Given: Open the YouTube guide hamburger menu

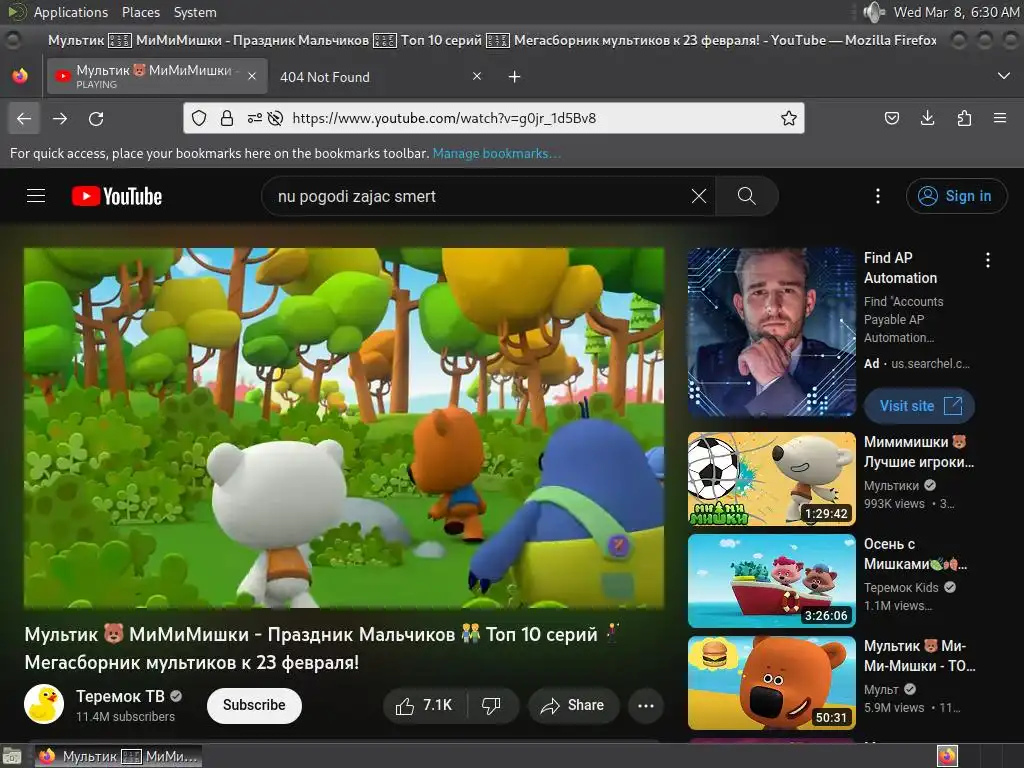Looking at the screenshot, I should point(36,196).
